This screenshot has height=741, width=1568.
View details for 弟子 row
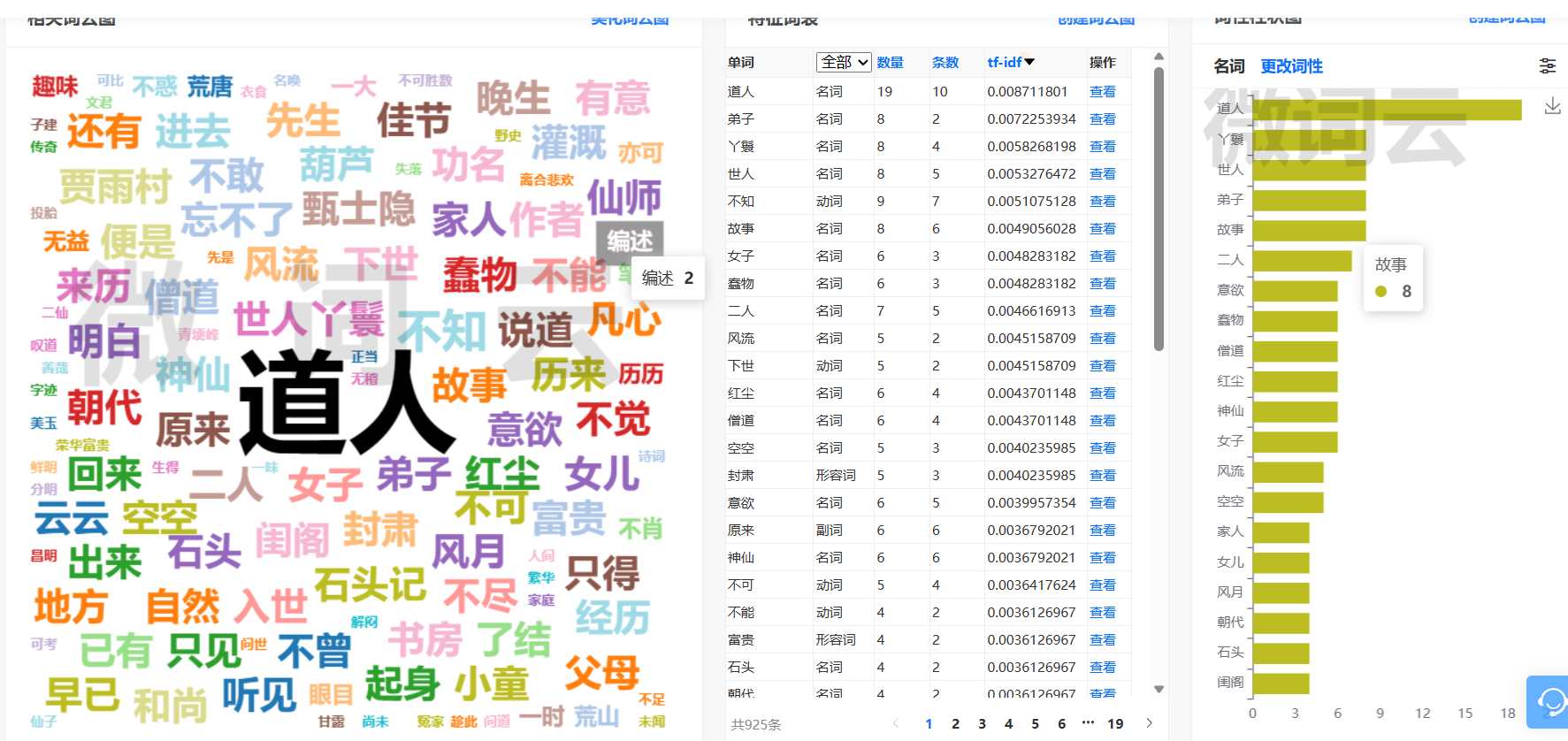point(1103,118)
